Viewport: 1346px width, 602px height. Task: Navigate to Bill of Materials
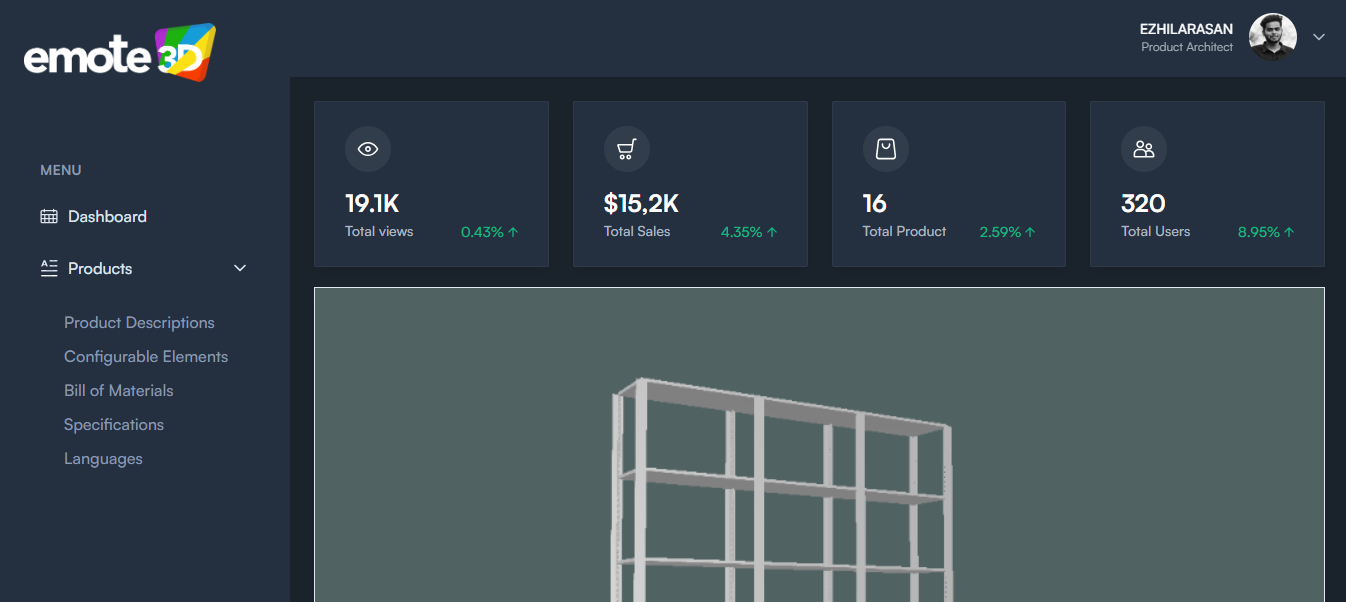pyautogui.click(x=118, y=390)
